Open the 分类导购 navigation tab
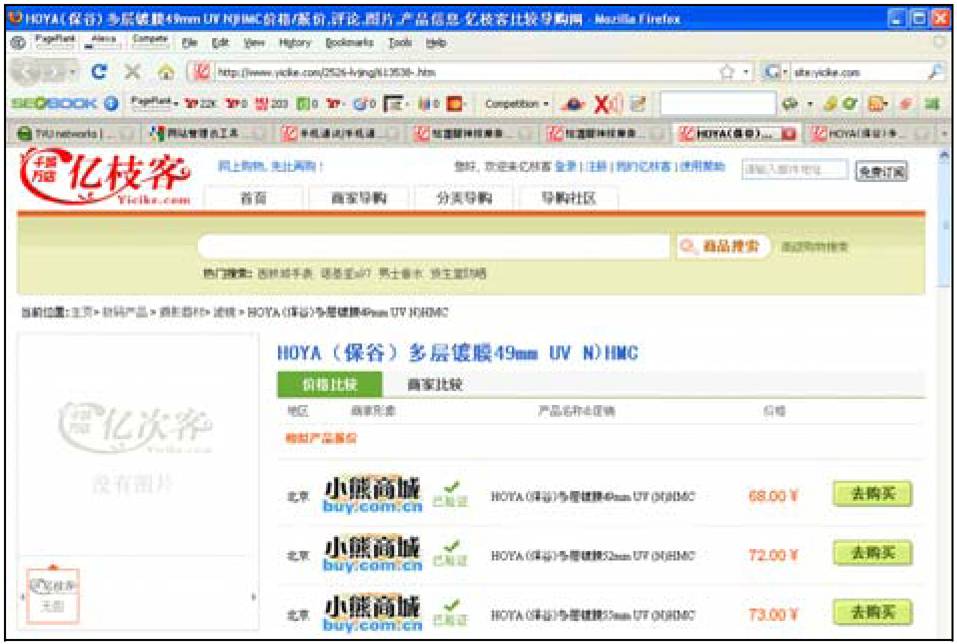 [x=464, y=198]
